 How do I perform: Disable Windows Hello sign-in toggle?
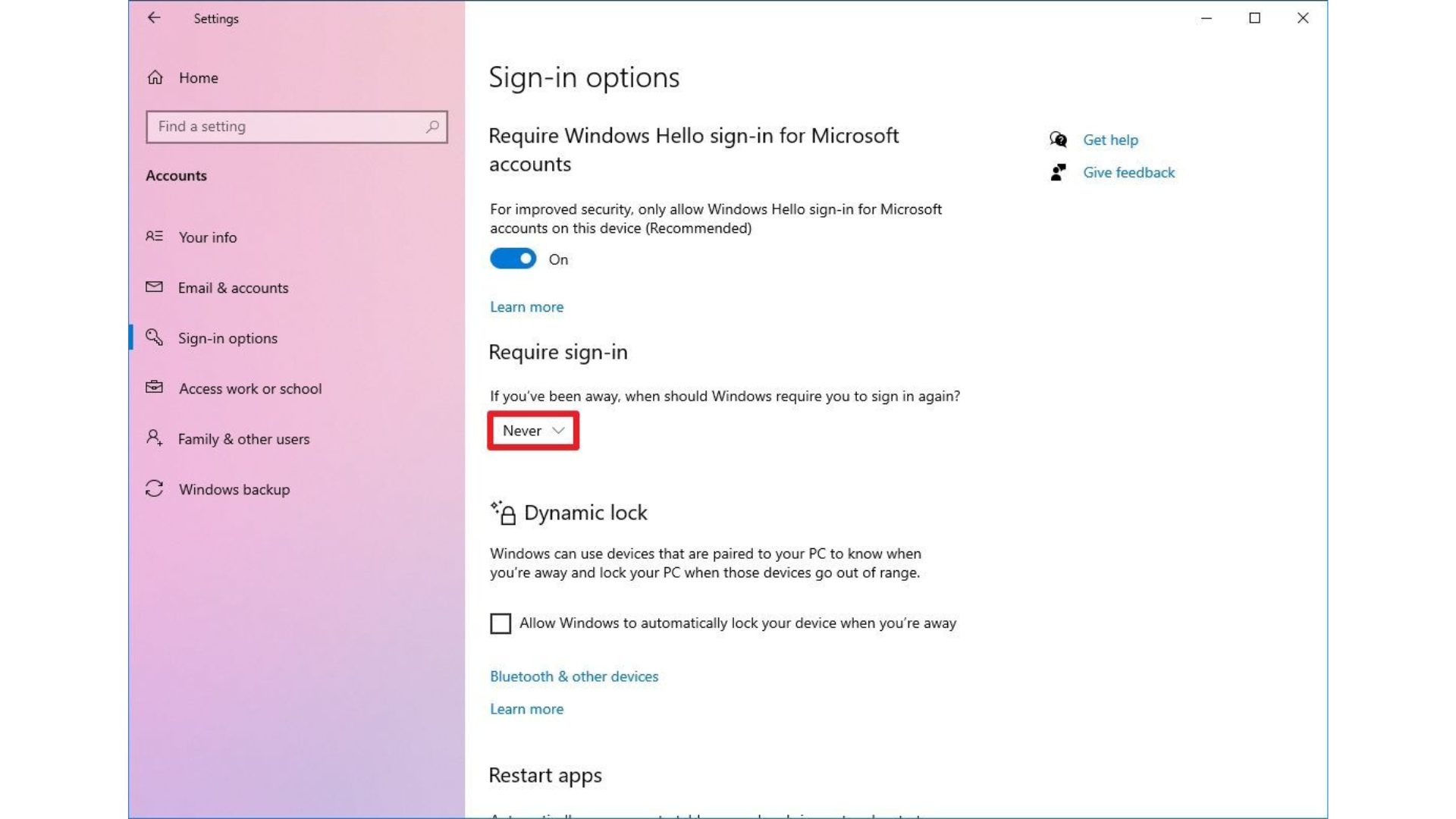click(x=512, y=258)
